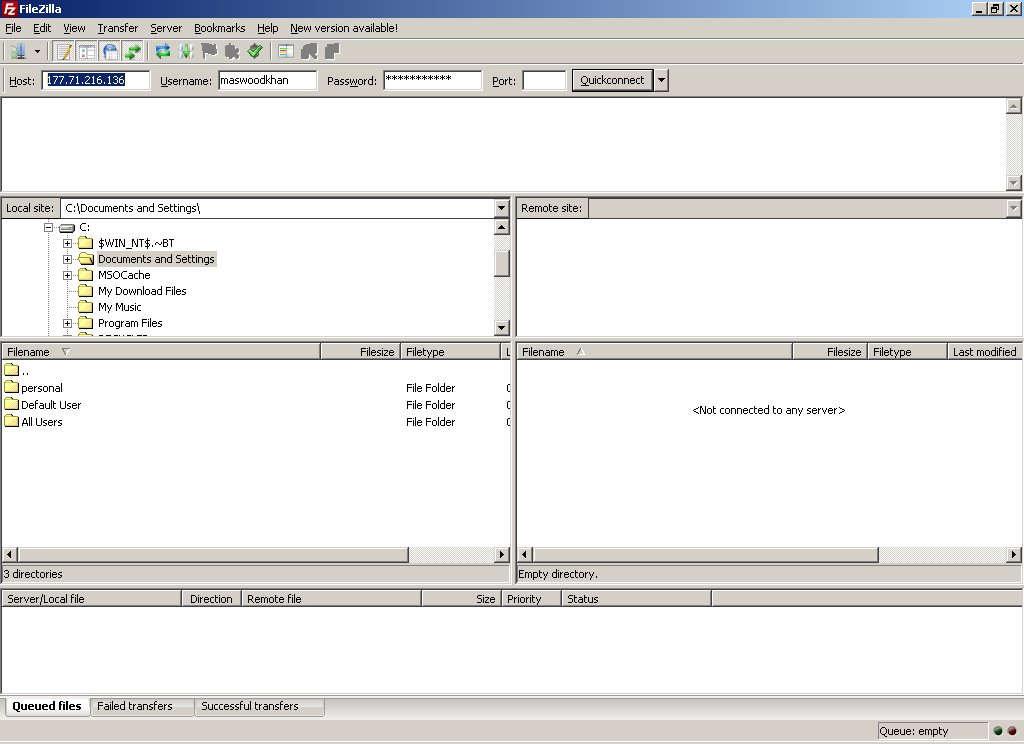Click the Reconnect green checkmark icon

point(255,51)
